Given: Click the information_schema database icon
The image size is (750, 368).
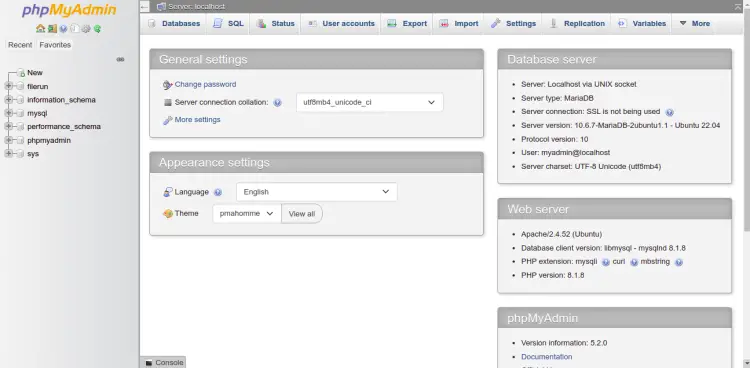Looking at the screenshot, I should [20, 100].
